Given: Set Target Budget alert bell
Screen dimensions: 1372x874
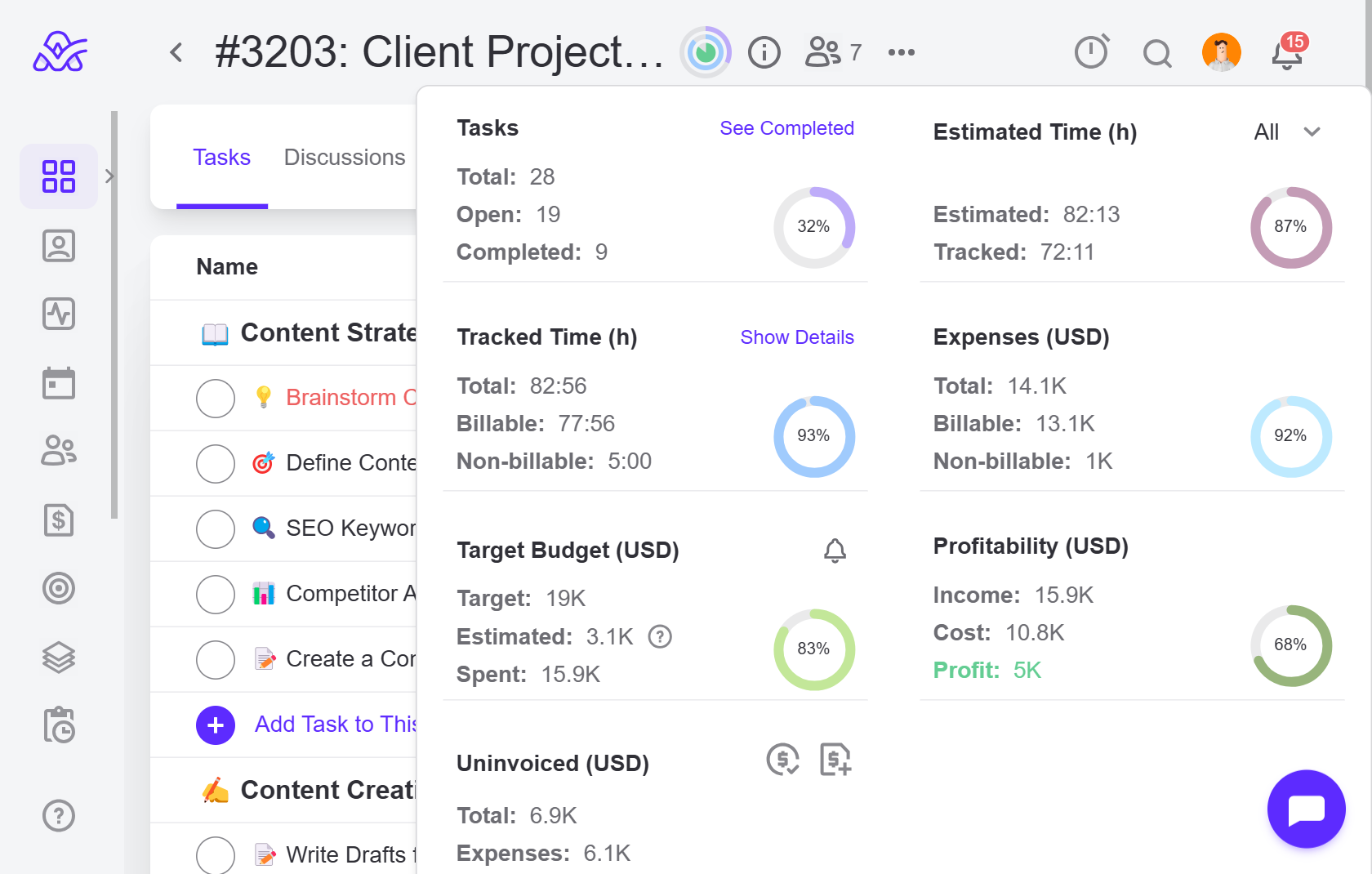Looking at the screenshot, I should tap(835, 551).
